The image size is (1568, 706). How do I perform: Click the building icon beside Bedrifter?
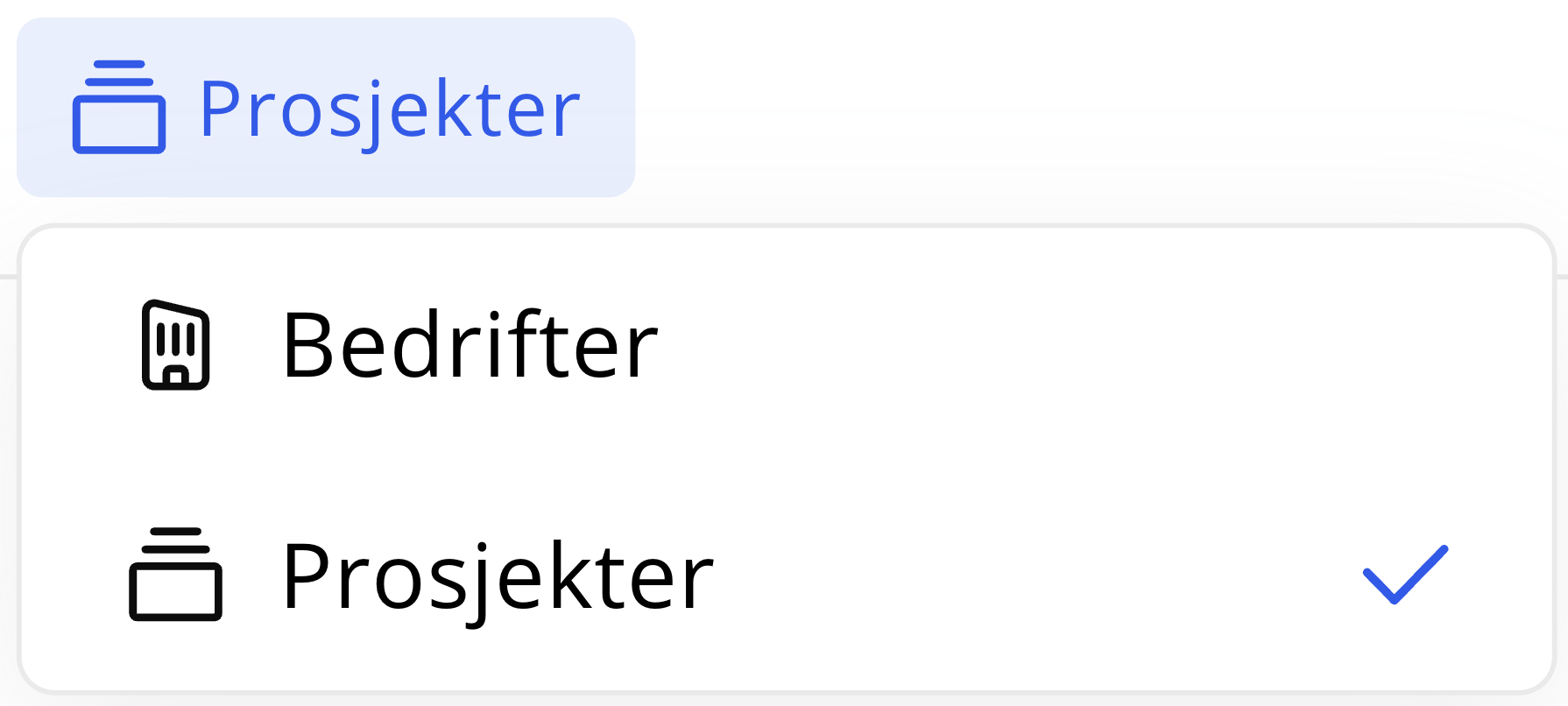[x=175, y=345]
